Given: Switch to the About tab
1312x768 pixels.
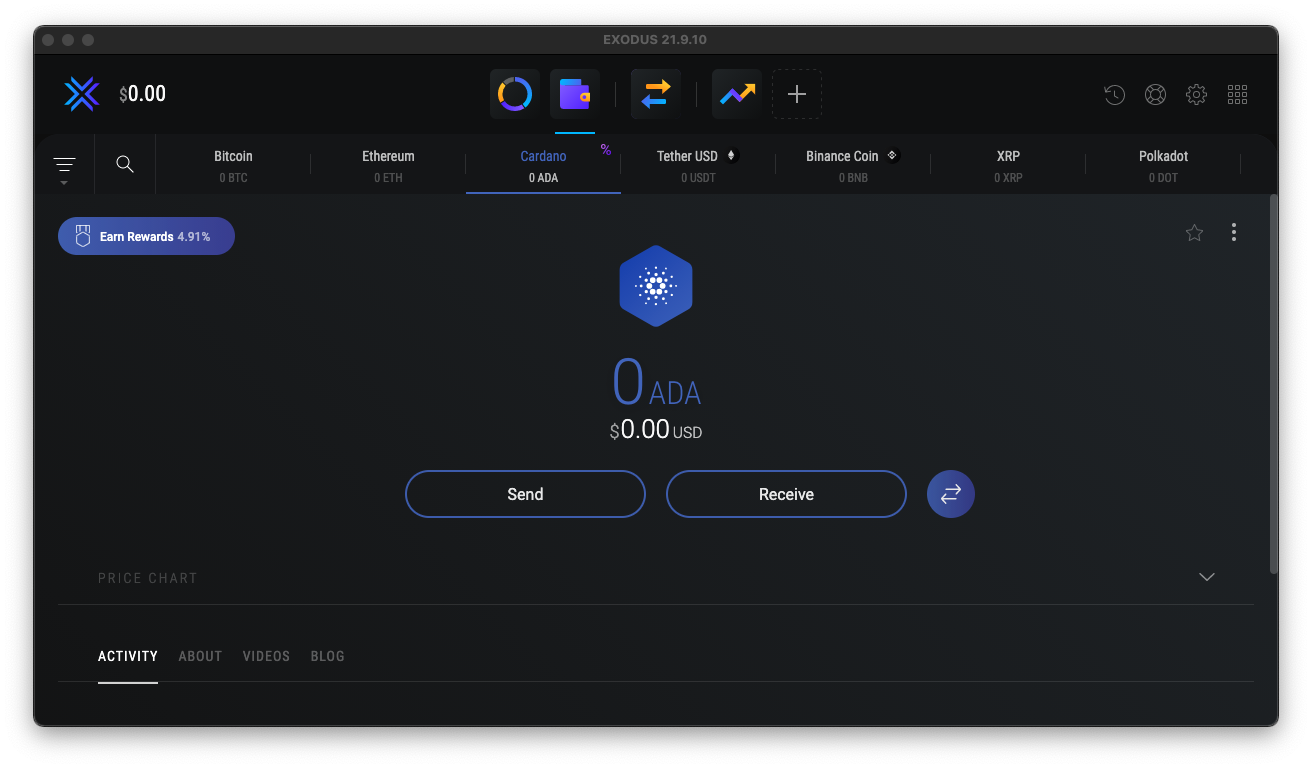Looking at the screenshot, I should [x=200, y=656].
